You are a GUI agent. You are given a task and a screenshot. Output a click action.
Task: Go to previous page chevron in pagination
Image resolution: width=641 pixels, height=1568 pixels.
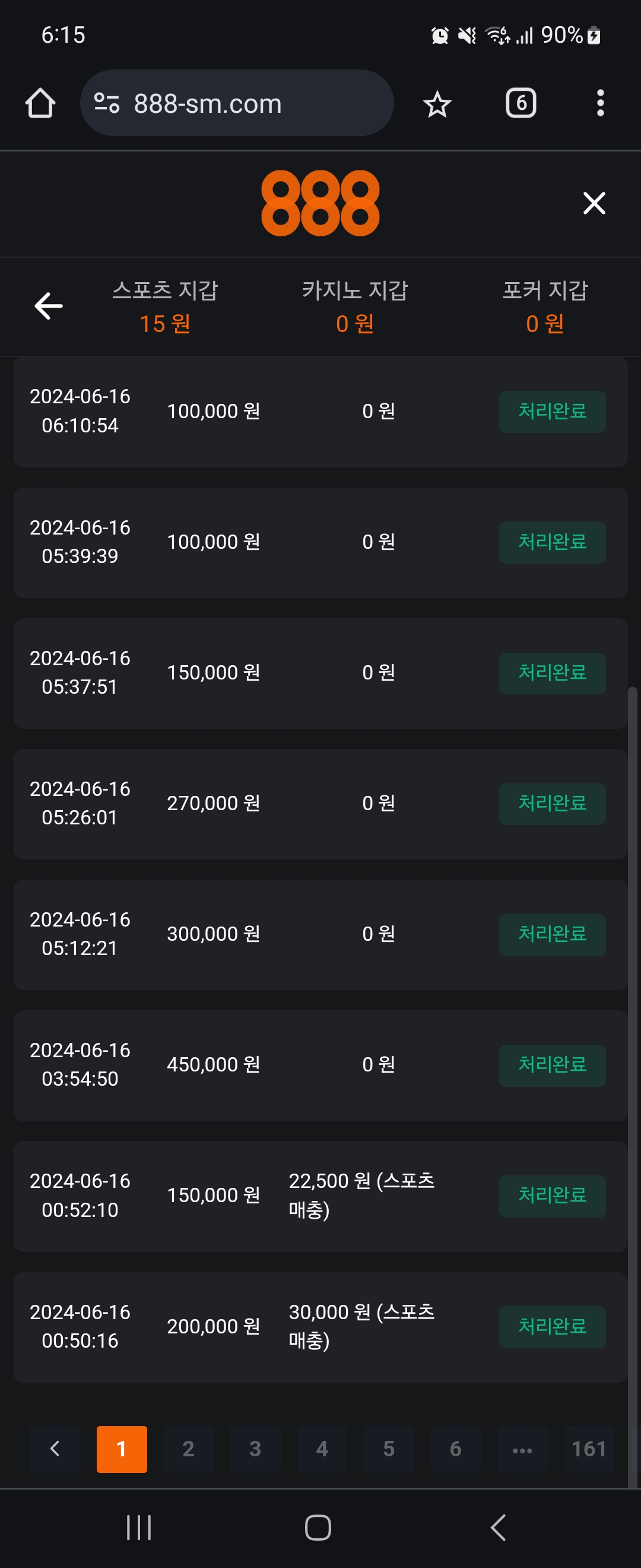(55, 1449)
